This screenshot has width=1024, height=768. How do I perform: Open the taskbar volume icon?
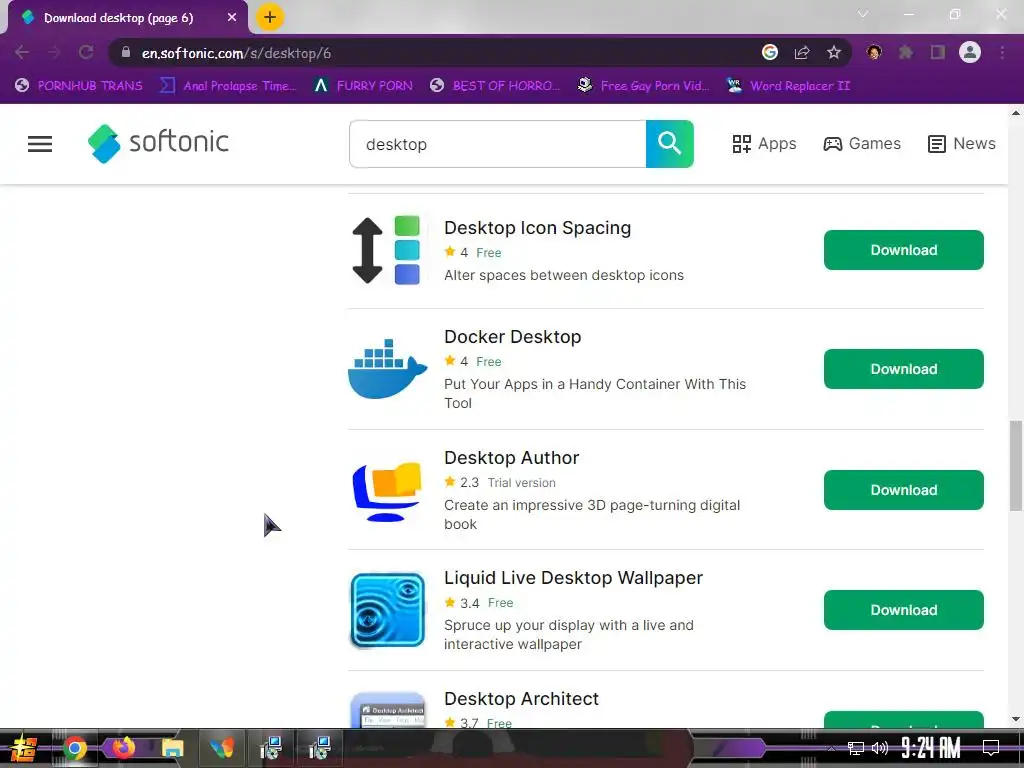coord(880,748)
